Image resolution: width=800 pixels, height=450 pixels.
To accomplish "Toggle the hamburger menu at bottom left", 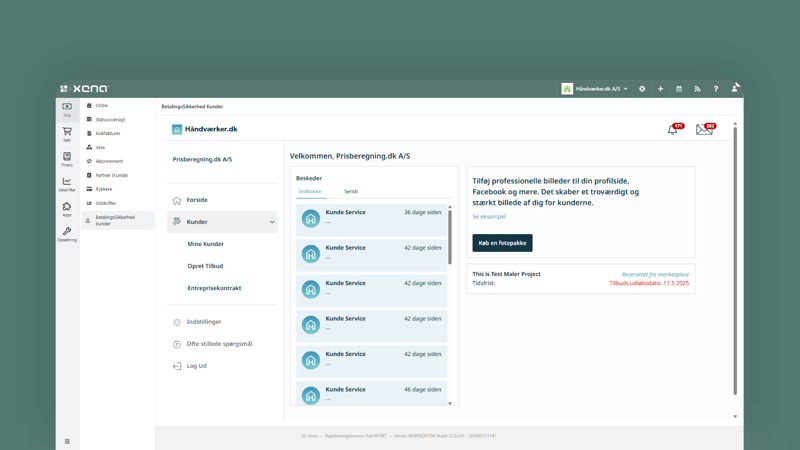I will click(67, 441).
